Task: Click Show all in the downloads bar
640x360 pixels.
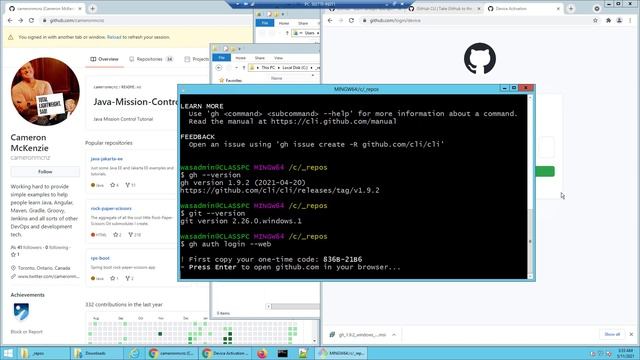Action: point(612,334)
